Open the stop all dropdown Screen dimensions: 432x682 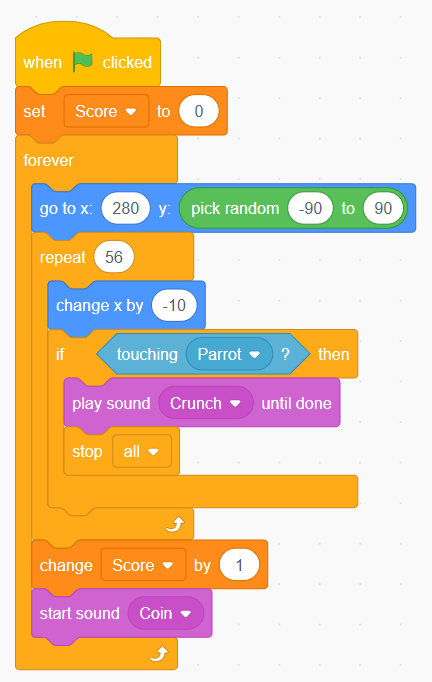click(x=142, y=451)
